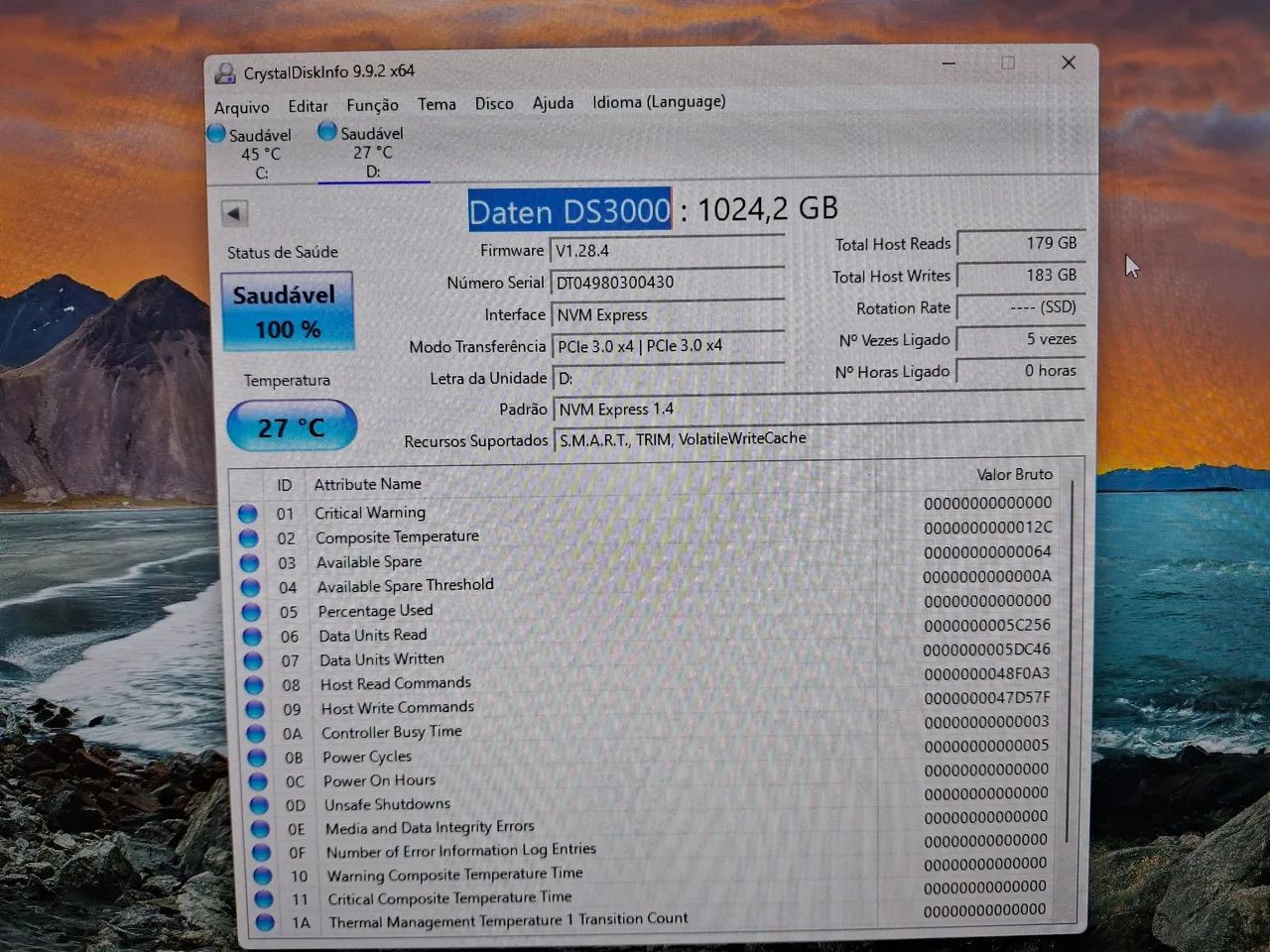Click raw value 0000000048F0A3

click(987, 674)
